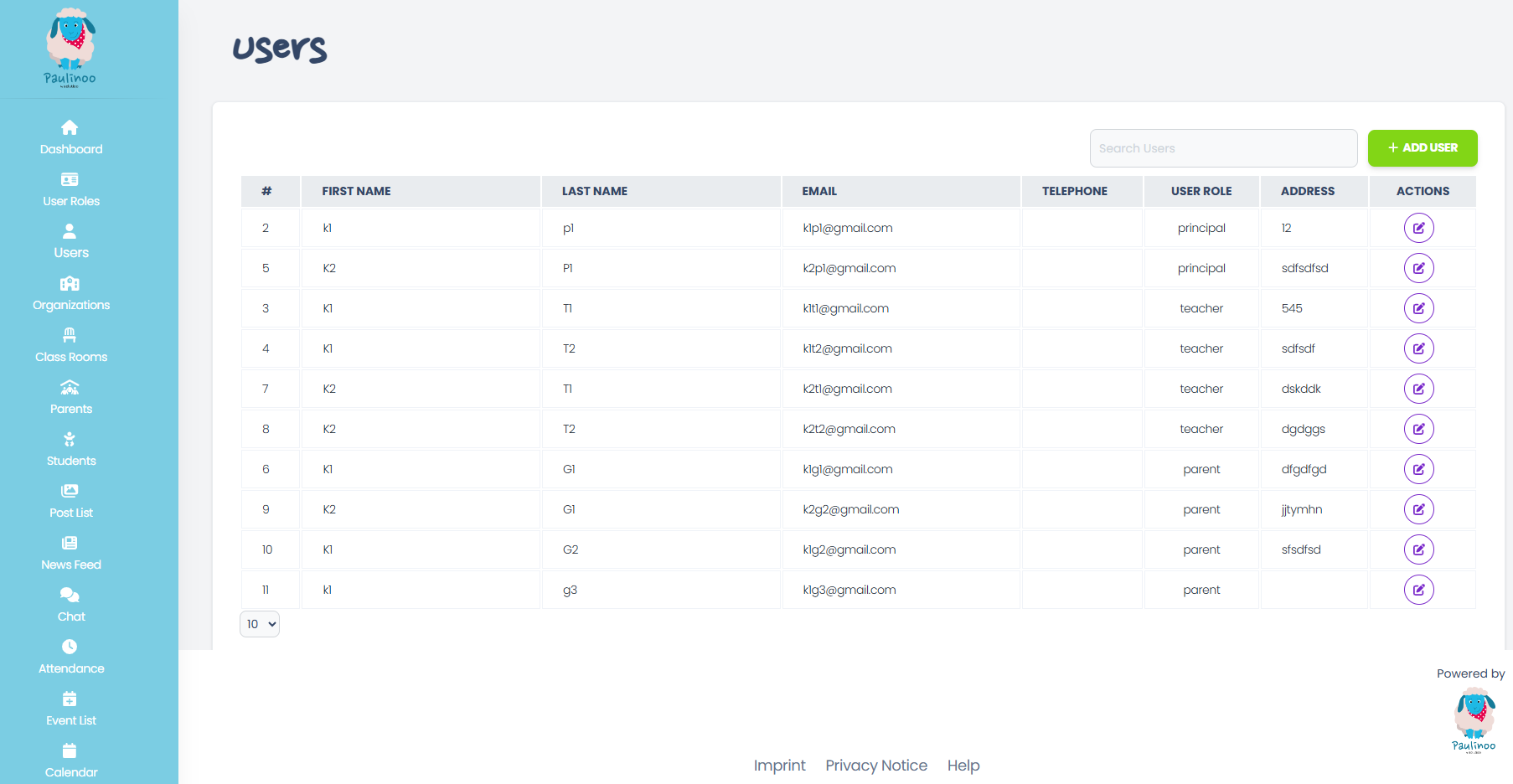The width and height of the screenshot is (1513, 784).
Task: Open the Post List icon
Action: click(x=70, y=491)
